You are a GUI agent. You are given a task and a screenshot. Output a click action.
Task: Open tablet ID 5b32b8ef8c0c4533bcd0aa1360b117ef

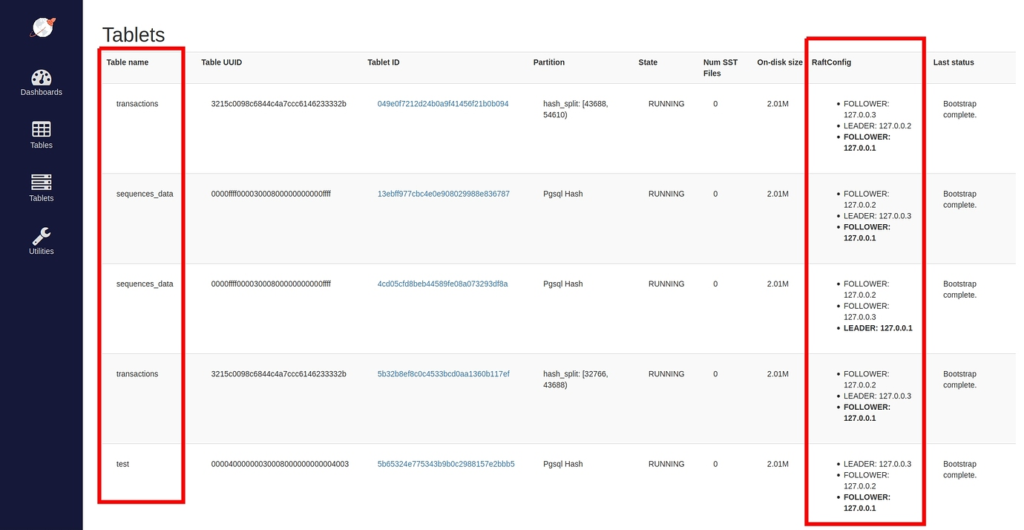pos(443,374)
